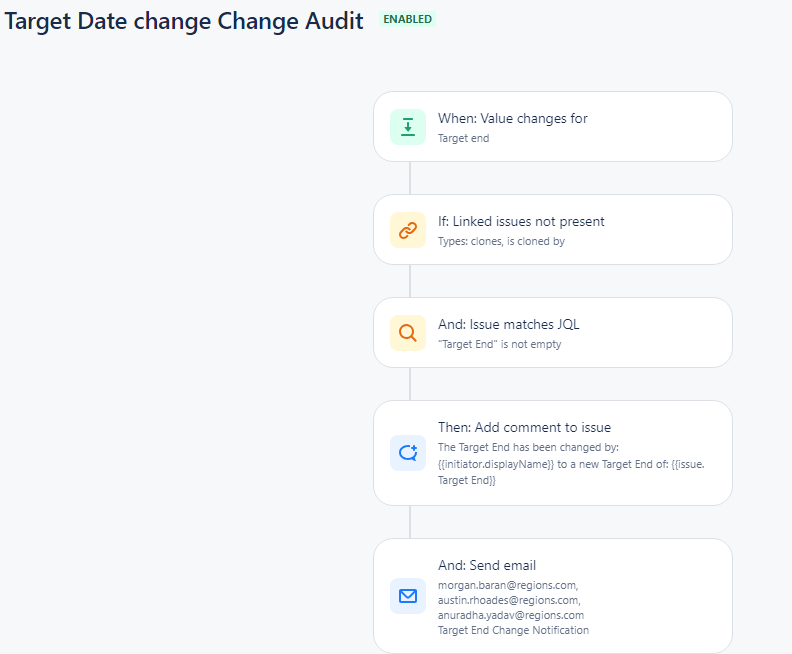This screenshot has height=654, width=792.
Task: Click the rule title Target Date change Change Audit
Action: (x=184, y=22)
